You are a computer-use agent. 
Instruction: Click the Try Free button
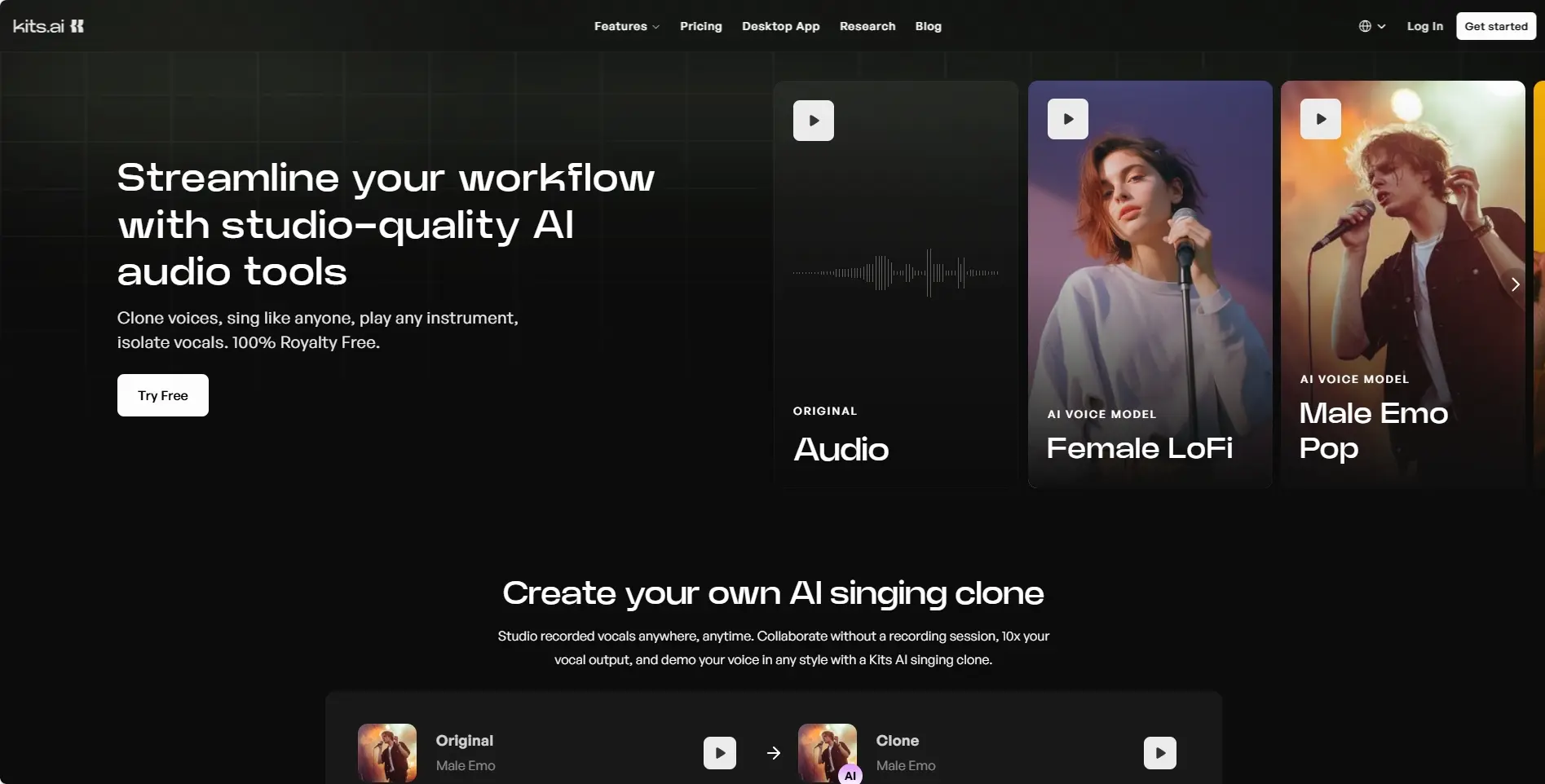pos(162,395)
